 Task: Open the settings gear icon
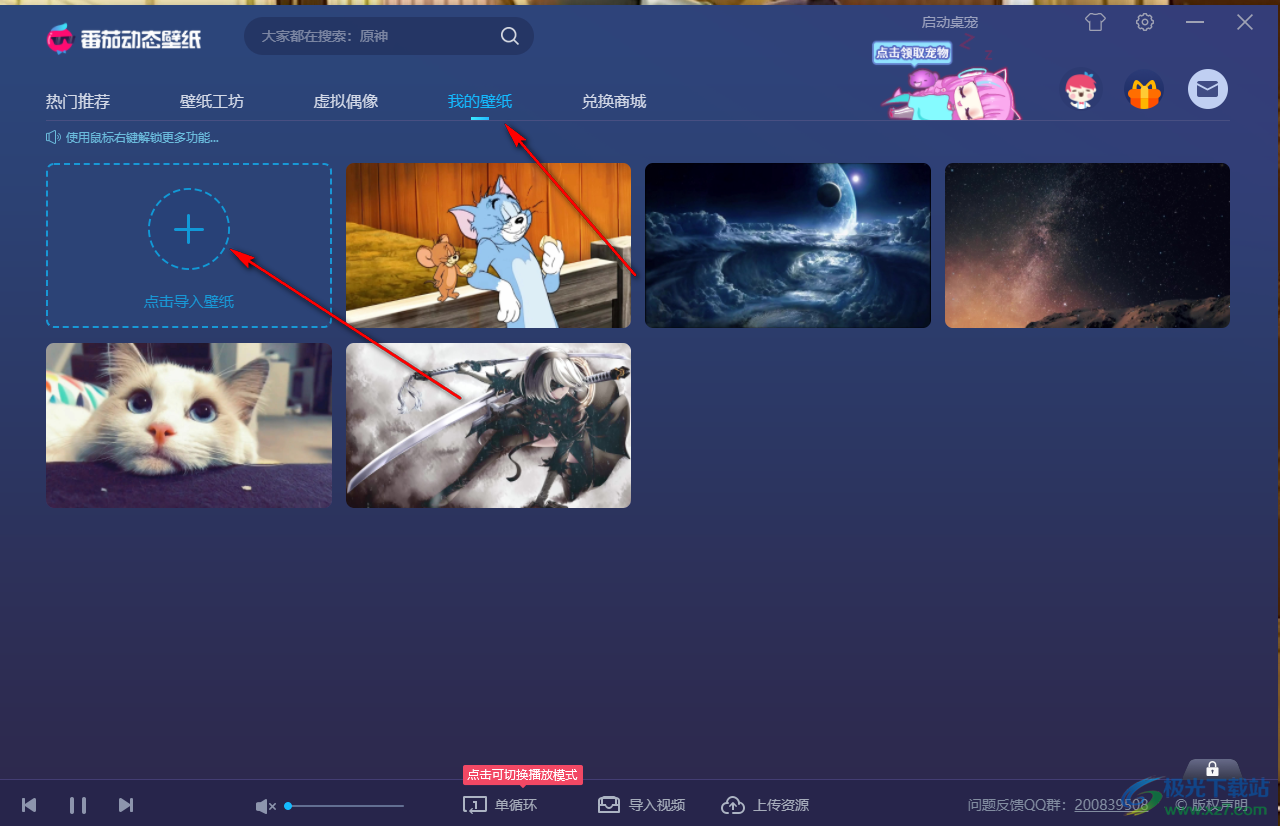pyautogui.click(x=1145, y=22)
